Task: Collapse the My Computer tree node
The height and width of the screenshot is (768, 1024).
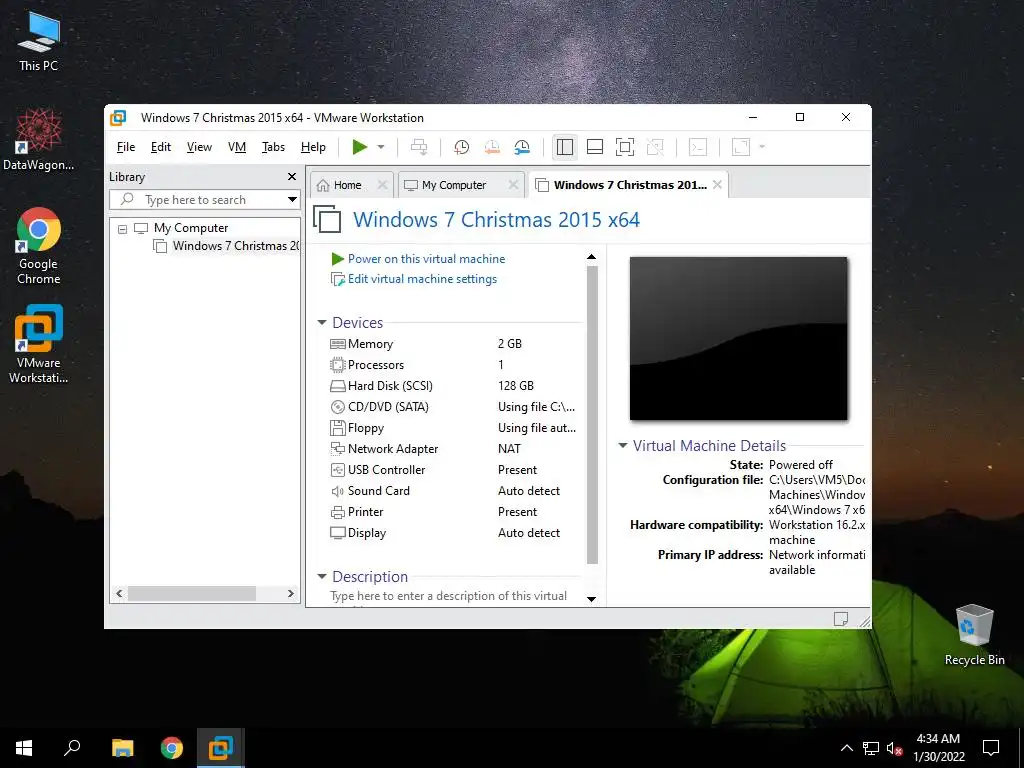Action: [x=122, y=229]
